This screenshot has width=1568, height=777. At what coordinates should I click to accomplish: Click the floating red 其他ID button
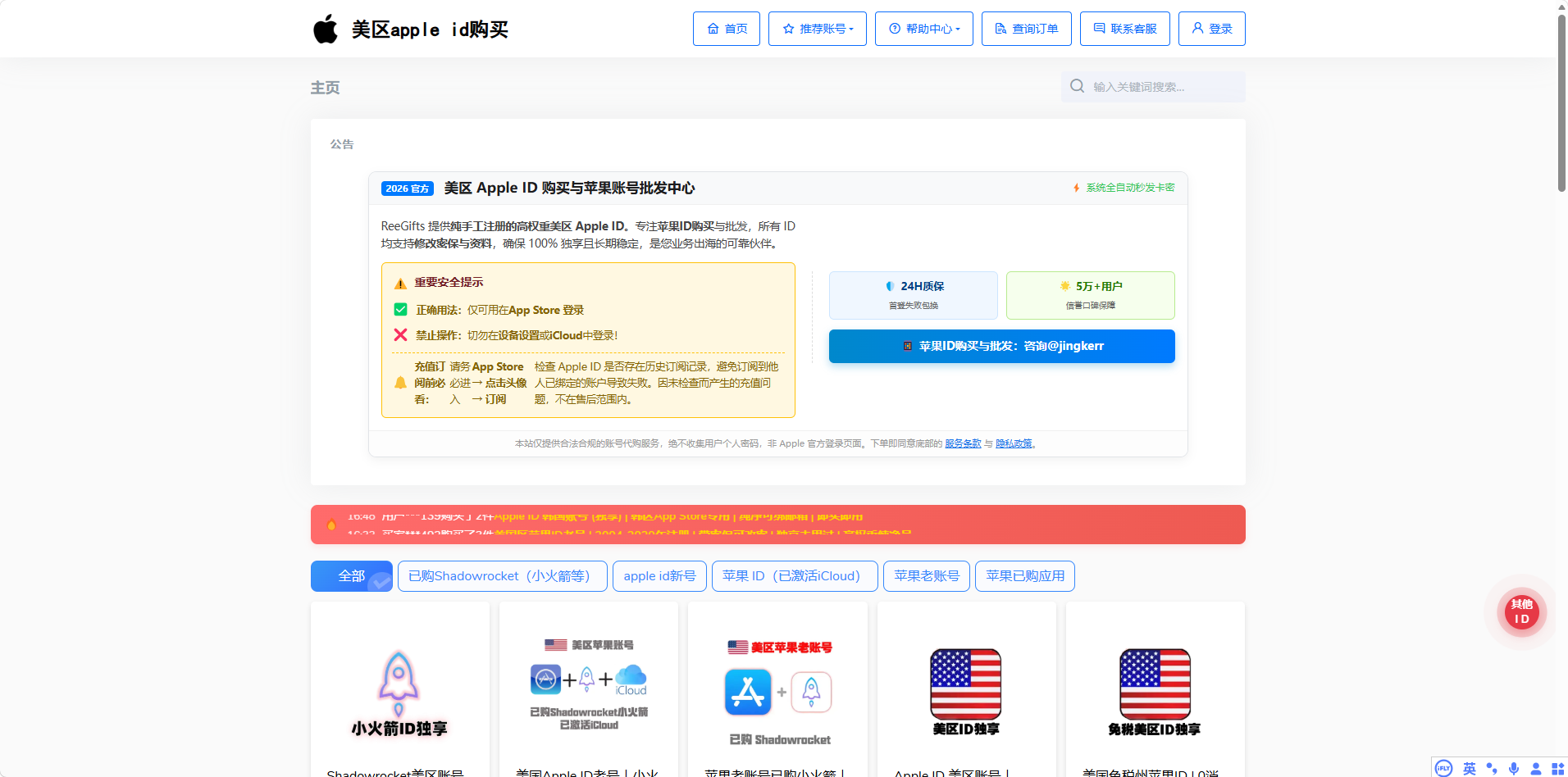coord(1521,611)
